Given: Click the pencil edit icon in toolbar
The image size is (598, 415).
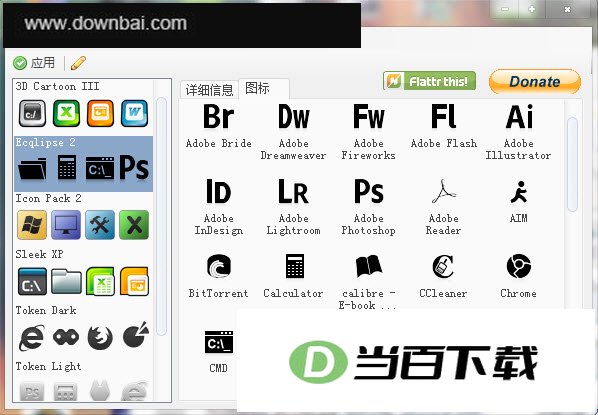Looking at the screenshot, I should click(78, 63).
